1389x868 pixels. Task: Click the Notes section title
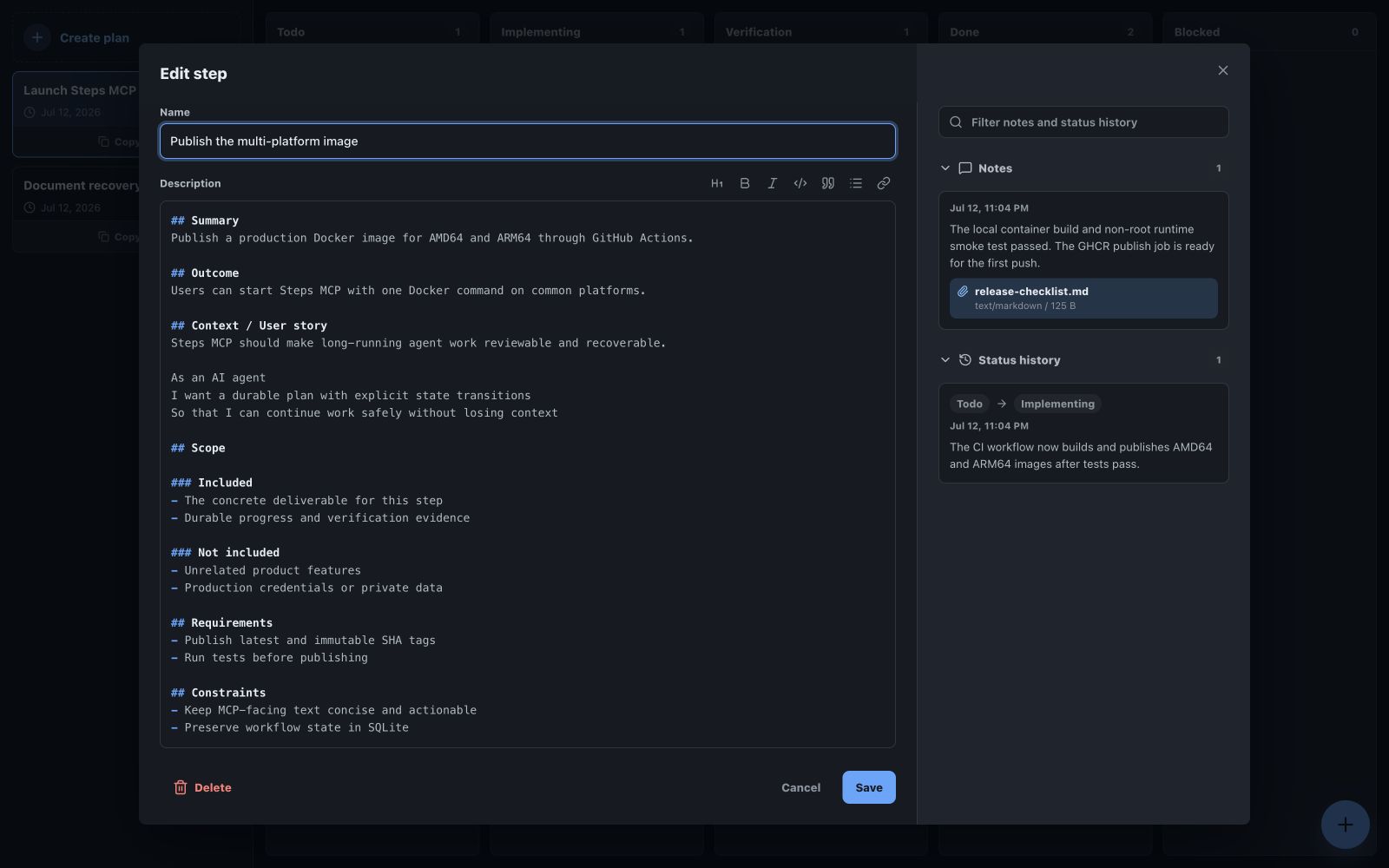click(995, 168)
